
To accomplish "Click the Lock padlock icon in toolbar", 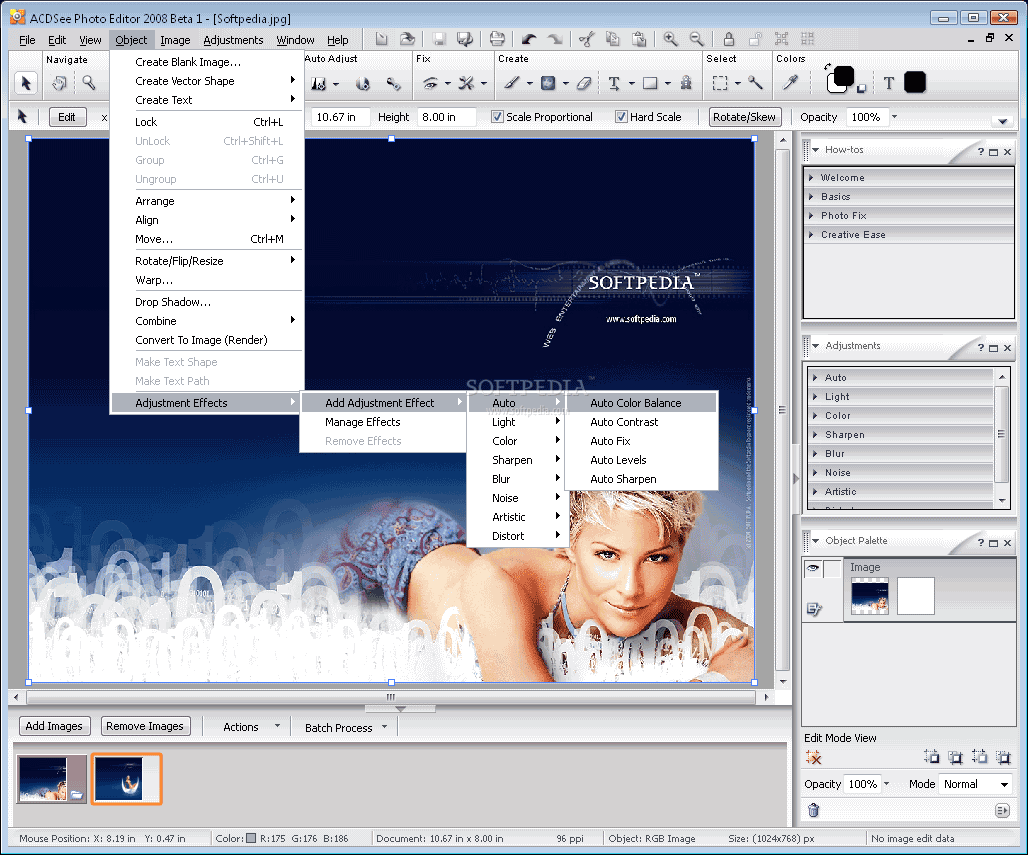I will point(729,39).
